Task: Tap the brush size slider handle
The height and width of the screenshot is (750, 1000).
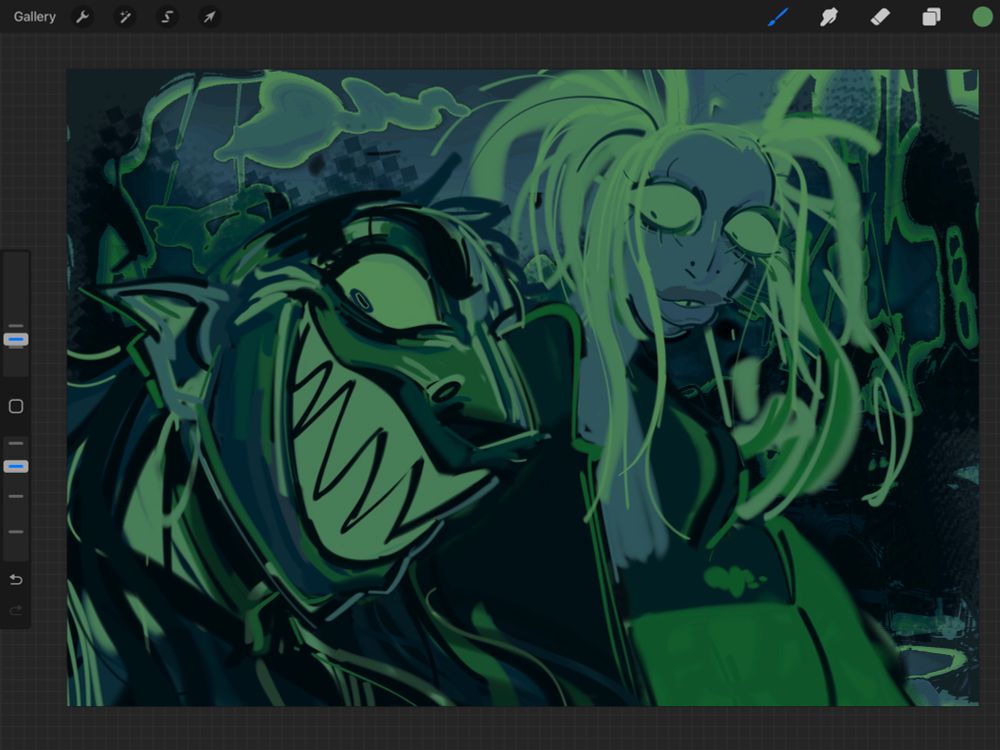Action: click(16, 339)
